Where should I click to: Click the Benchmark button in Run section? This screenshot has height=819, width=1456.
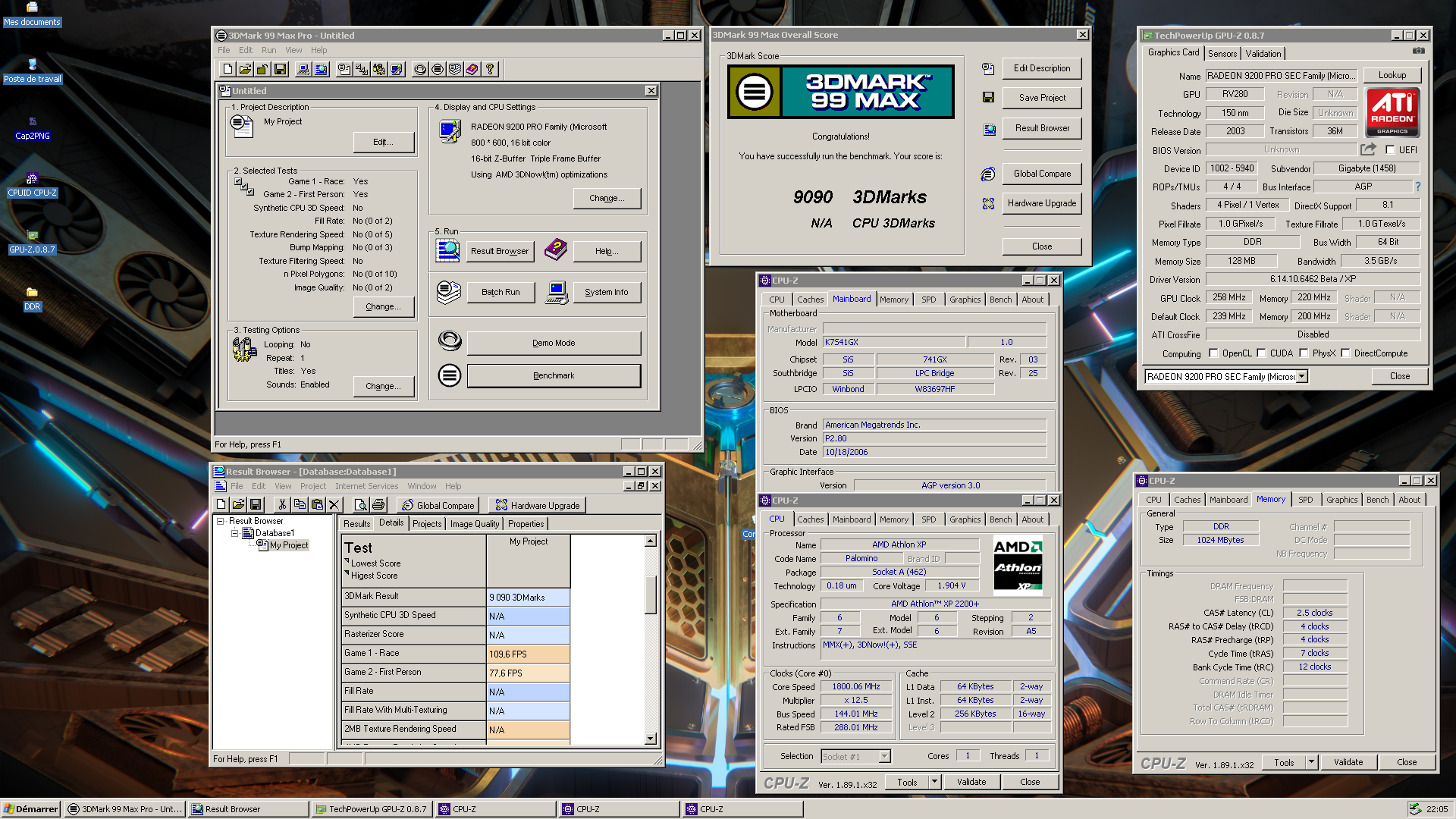click(554, 375)
